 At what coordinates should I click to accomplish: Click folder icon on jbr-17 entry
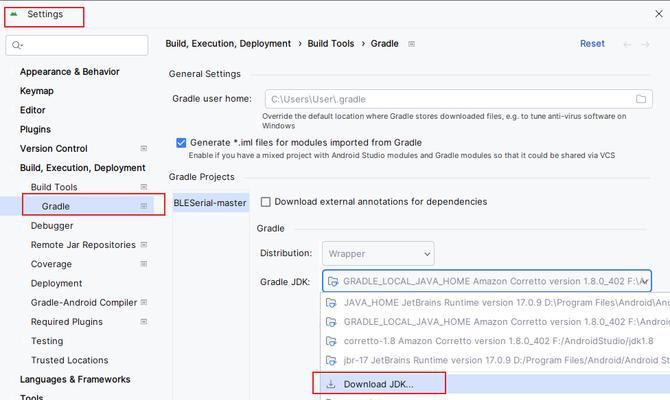click(332, 360)
